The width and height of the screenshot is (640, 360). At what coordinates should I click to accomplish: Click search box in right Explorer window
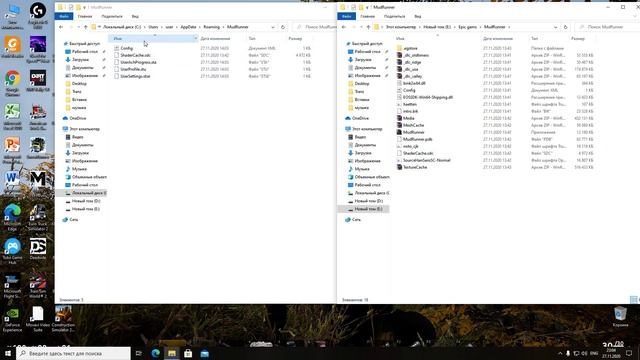[x=607, y=27]
